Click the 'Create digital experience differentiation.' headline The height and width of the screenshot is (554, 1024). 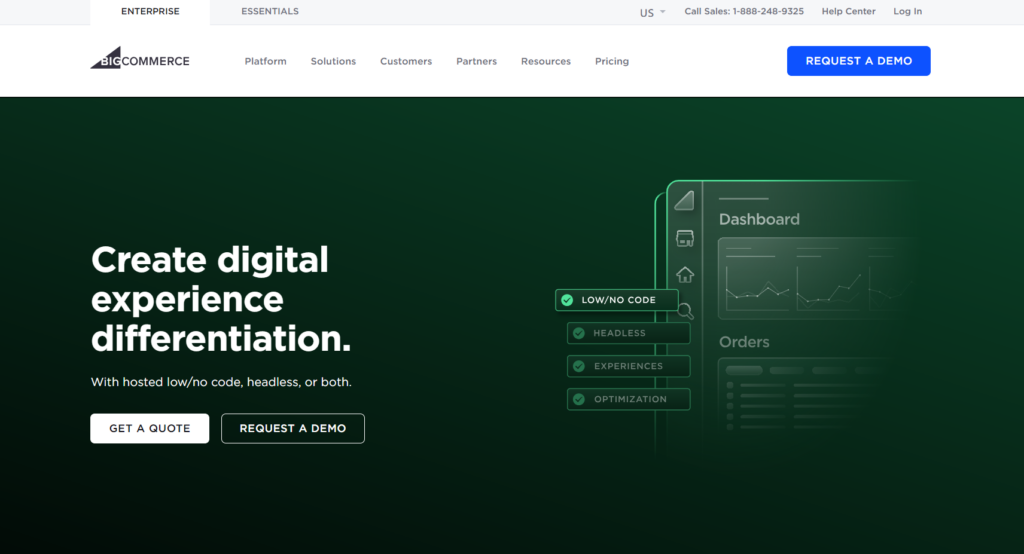(221, 299)
